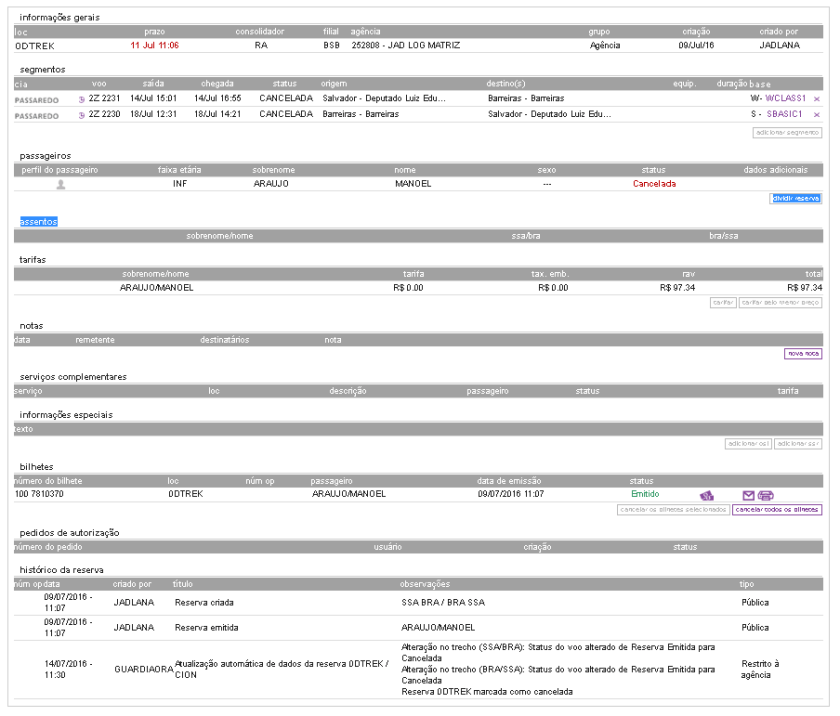Click the airline icon beside flight 2Z 2230

pyautogui.click(x=82, y=115)
